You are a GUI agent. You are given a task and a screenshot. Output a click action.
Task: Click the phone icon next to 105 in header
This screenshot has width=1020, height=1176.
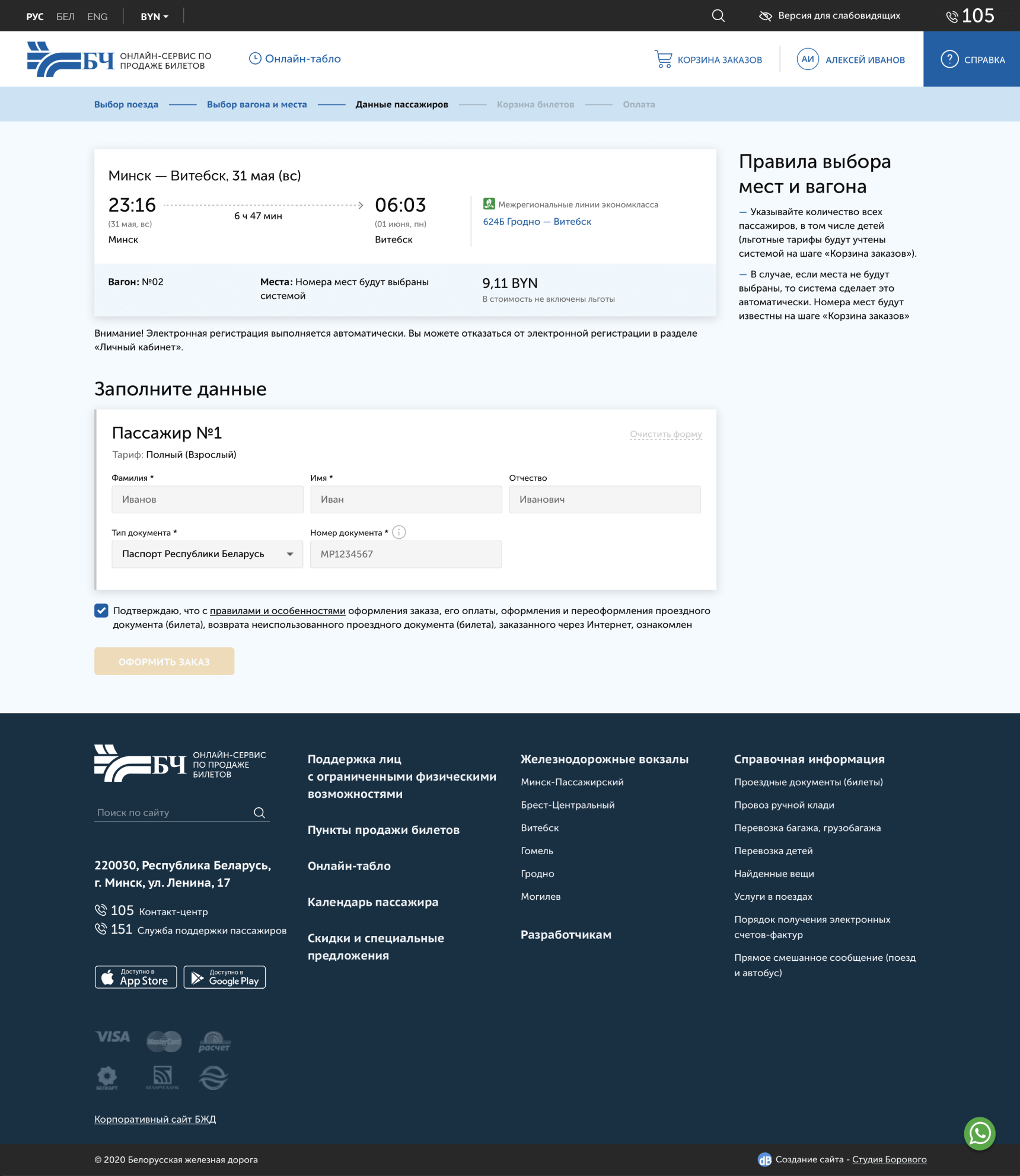(x=952, y=17)
